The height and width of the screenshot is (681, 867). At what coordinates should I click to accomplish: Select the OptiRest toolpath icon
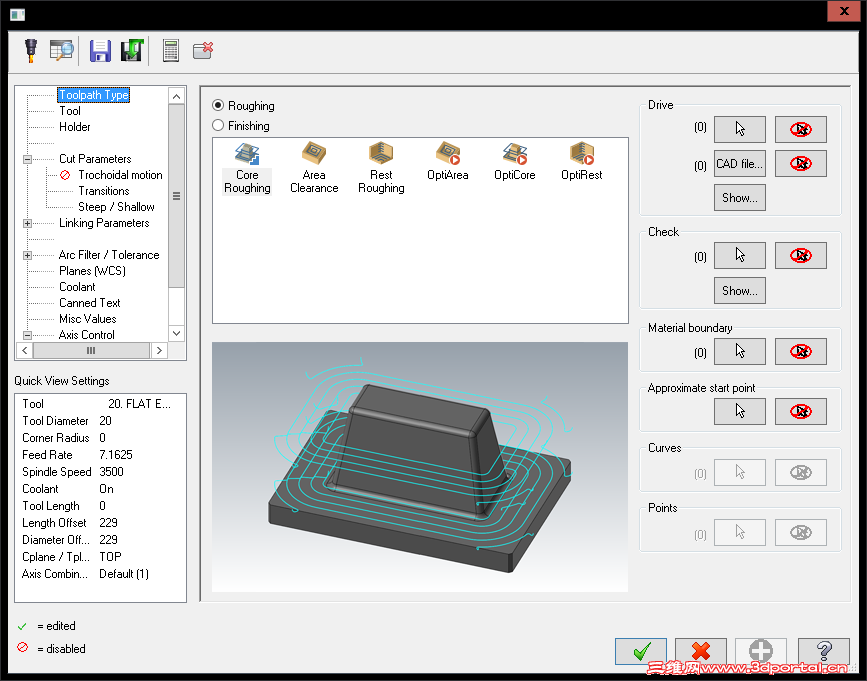(x=582, y=162)
